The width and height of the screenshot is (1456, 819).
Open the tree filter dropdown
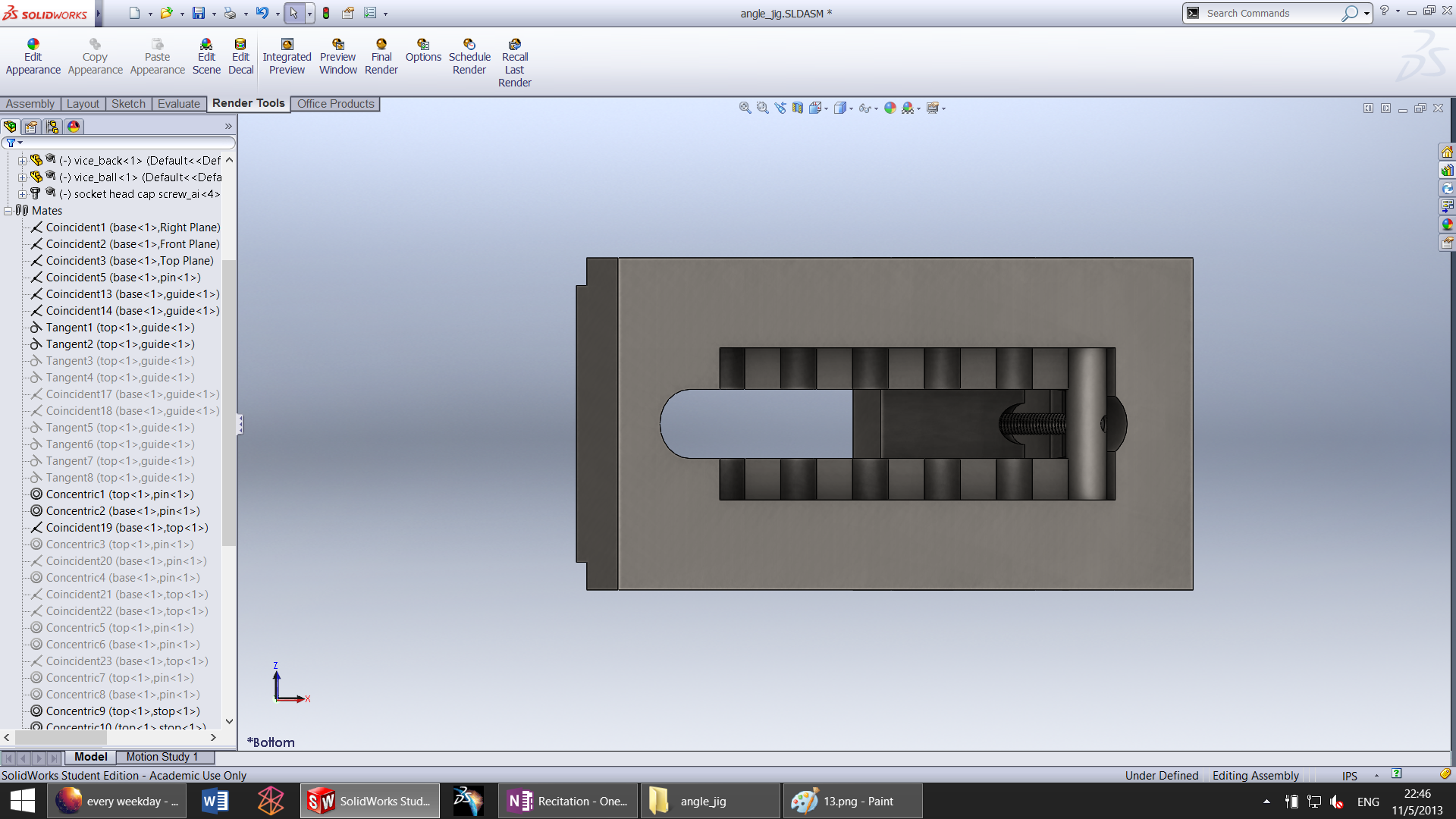(14, 143)
